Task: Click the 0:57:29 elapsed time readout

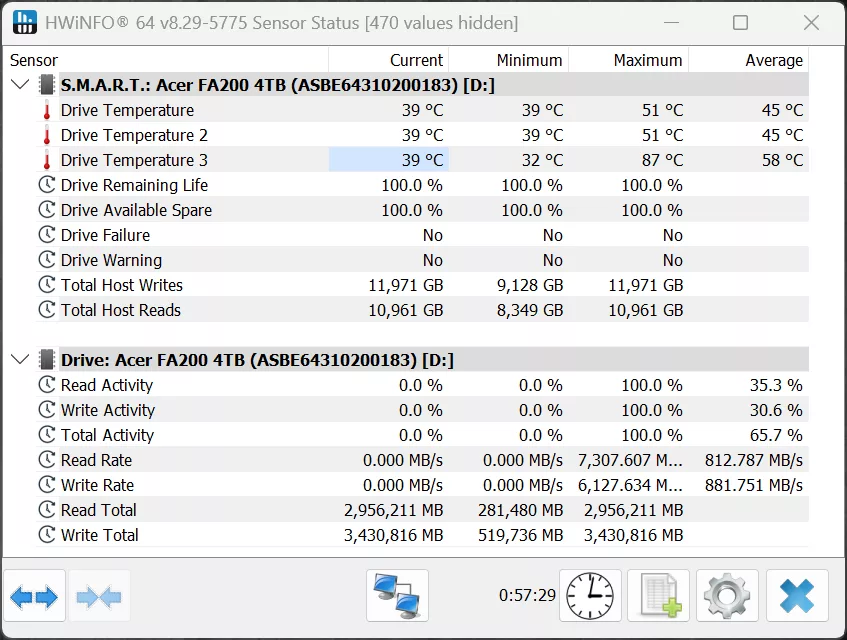Action: [x=527, y=595]
